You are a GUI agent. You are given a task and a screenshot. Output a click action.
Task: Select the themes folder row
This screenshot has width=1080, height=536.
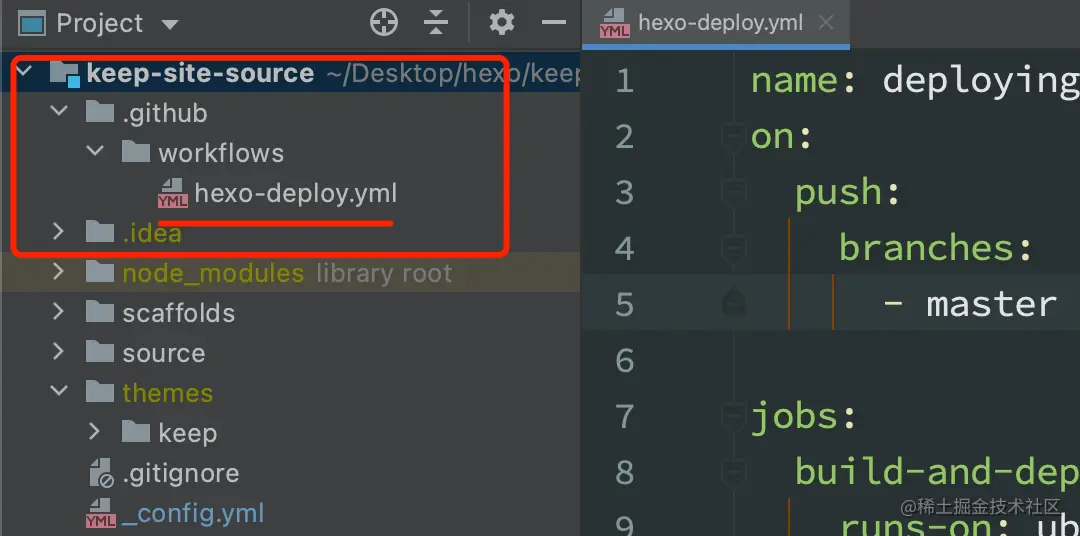coord(290,393)
